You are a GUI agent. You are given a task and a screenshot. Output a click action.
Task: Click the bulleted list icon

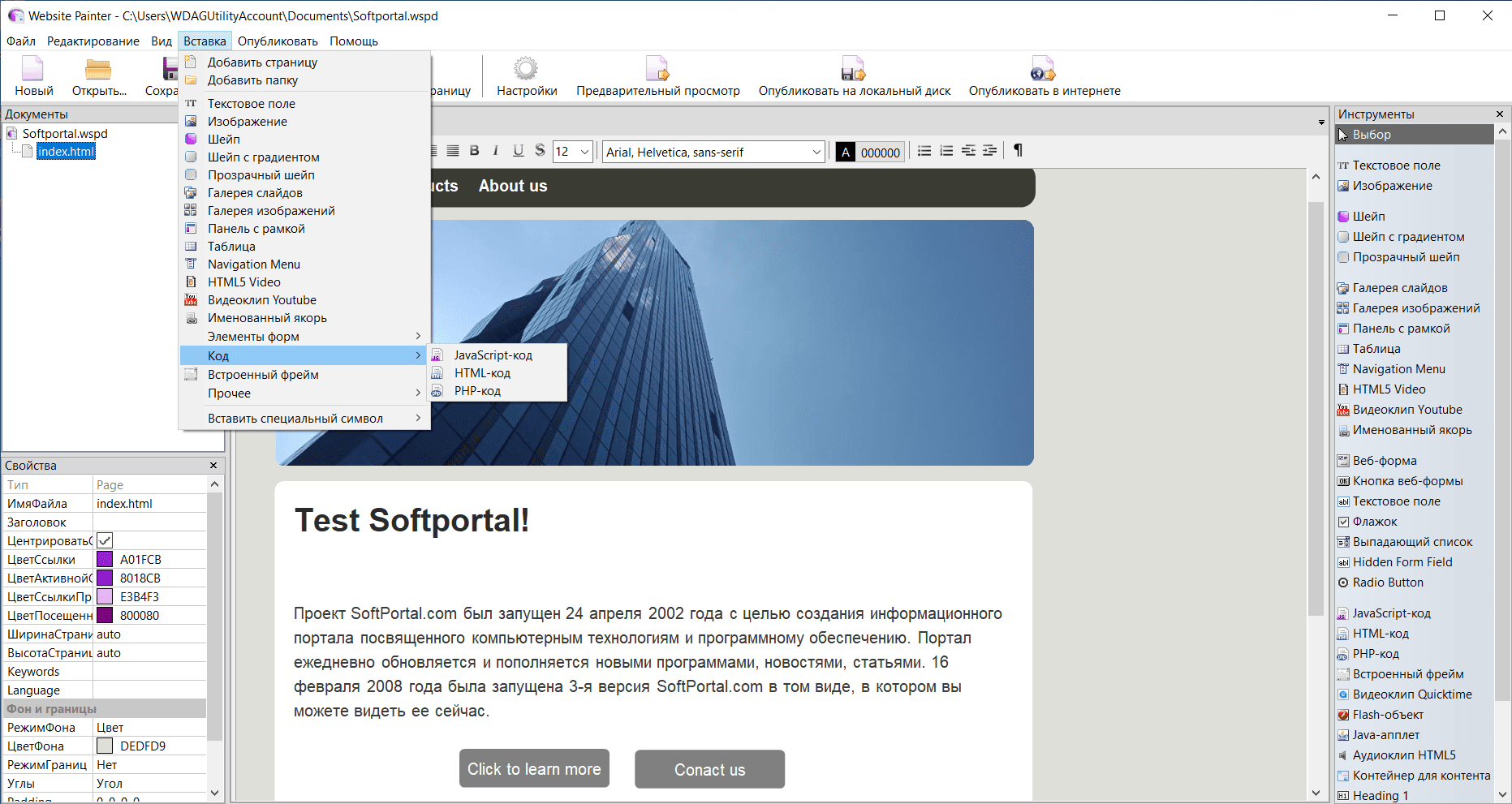924,151
